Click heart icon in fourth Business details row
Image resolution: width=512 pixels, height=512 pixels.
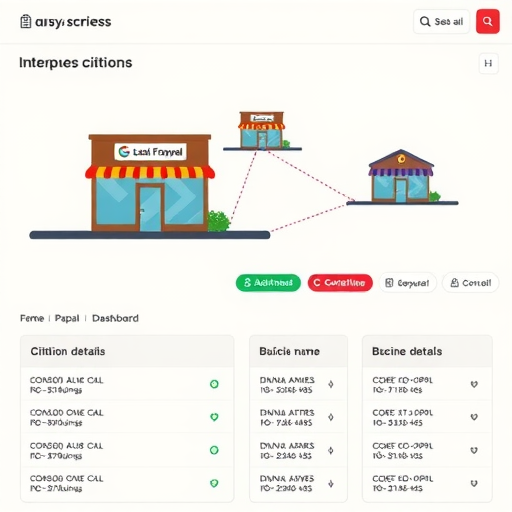(x=474, y=483)
